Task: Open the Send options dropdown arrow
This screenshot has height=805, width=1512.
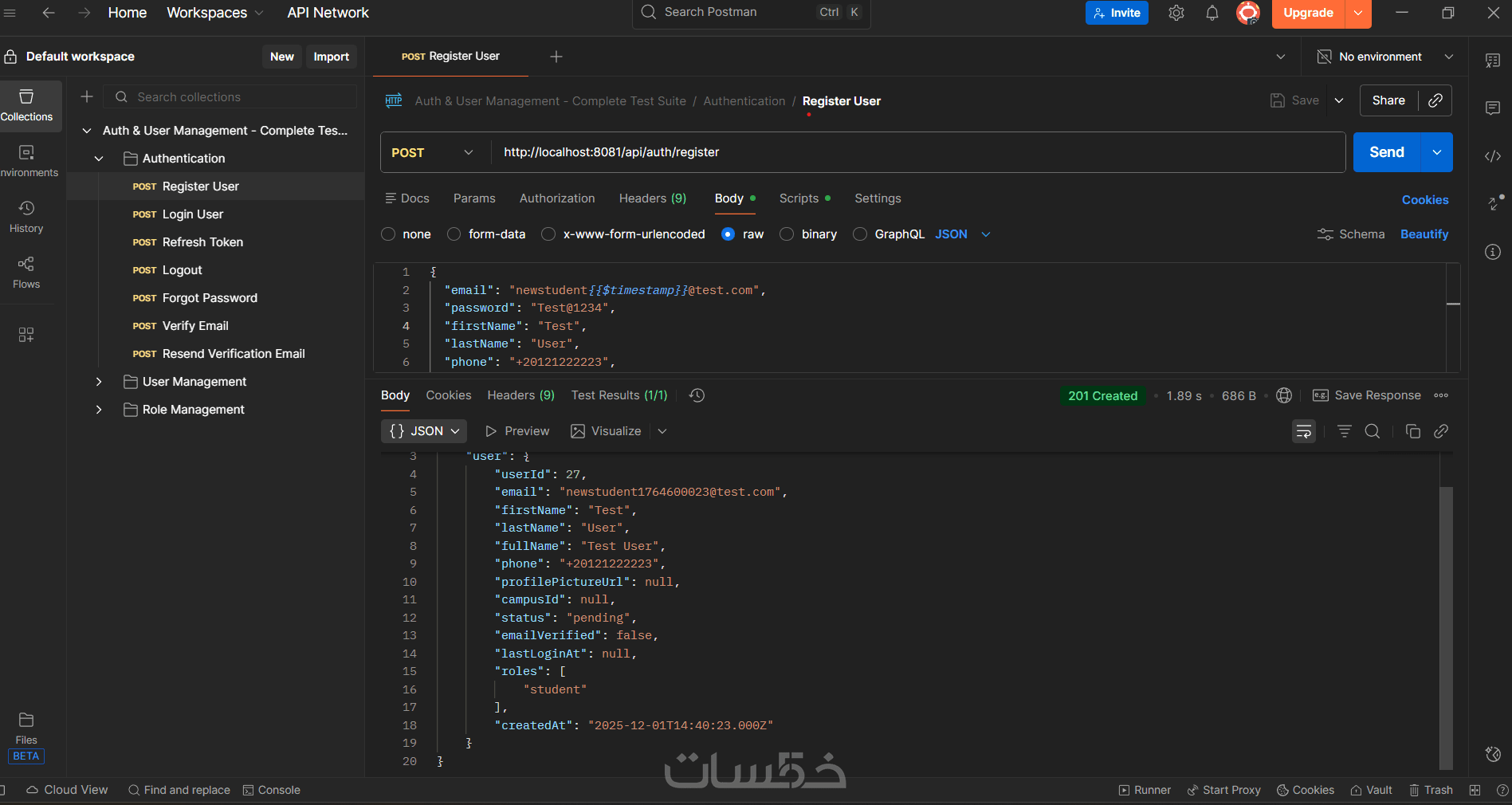Action: (x=1437, y=152)
